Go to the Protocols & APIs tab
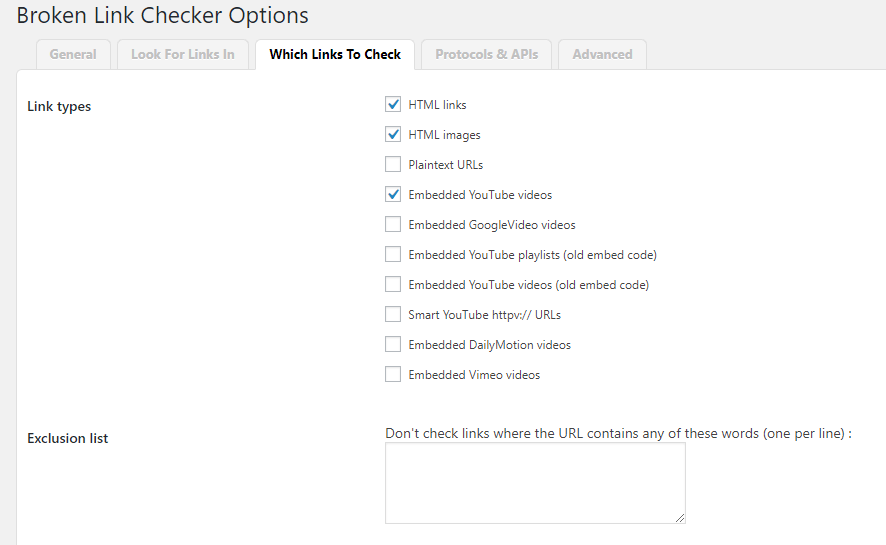The height and width of the screenshot is (545, 886). (486, 54)
